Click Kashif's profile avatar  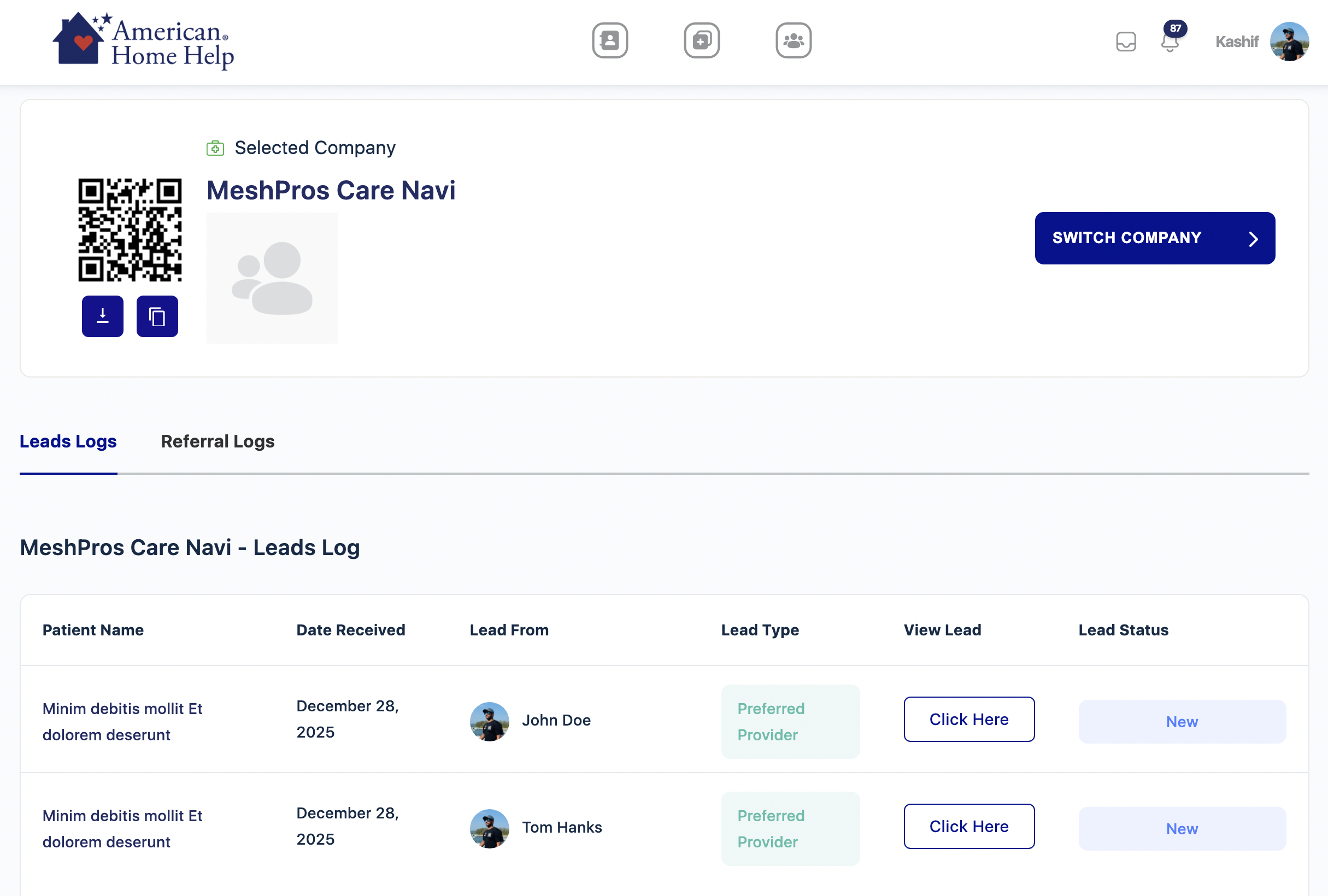(x=1289, y=42)
